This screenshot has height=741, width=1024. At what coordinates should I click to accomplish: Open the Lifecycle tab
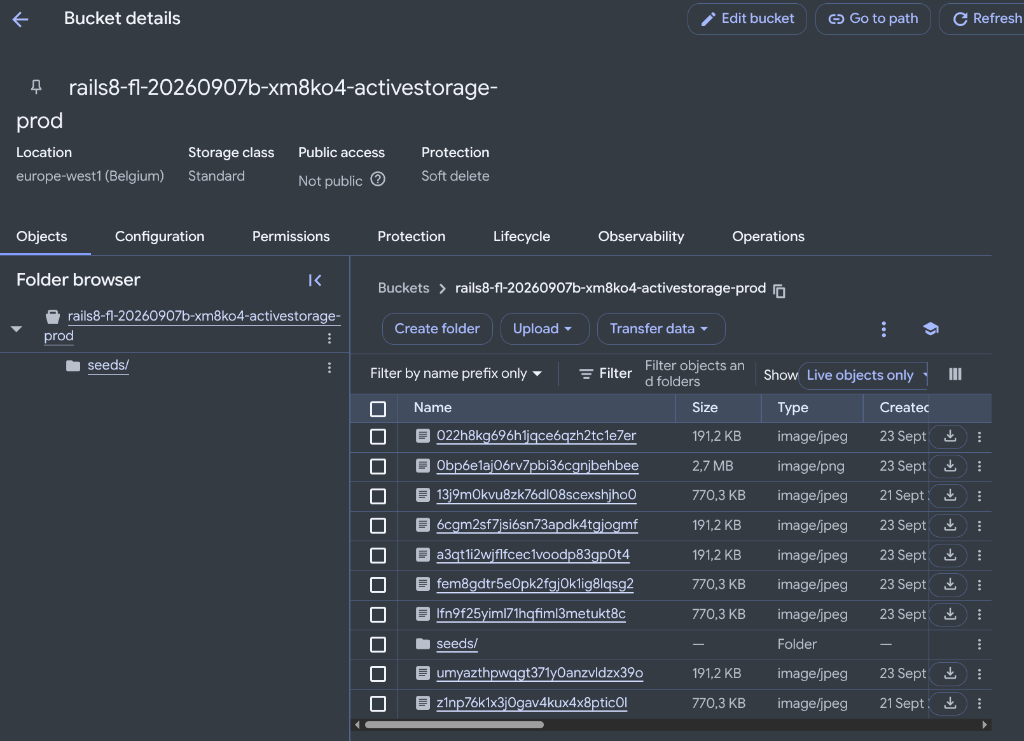(x=521, y=236)
